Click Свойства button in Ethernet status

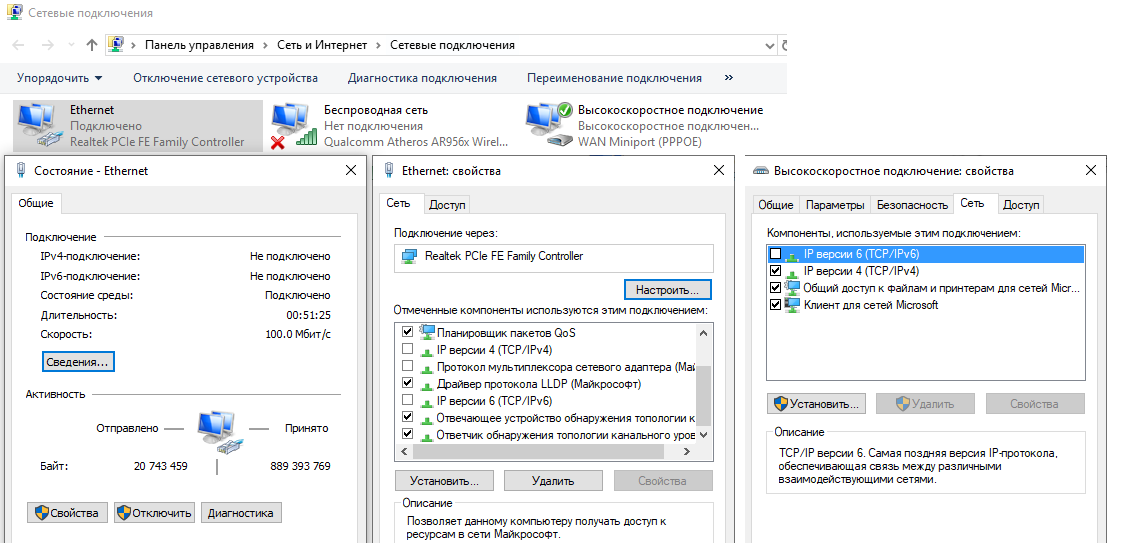click(67, 513)
